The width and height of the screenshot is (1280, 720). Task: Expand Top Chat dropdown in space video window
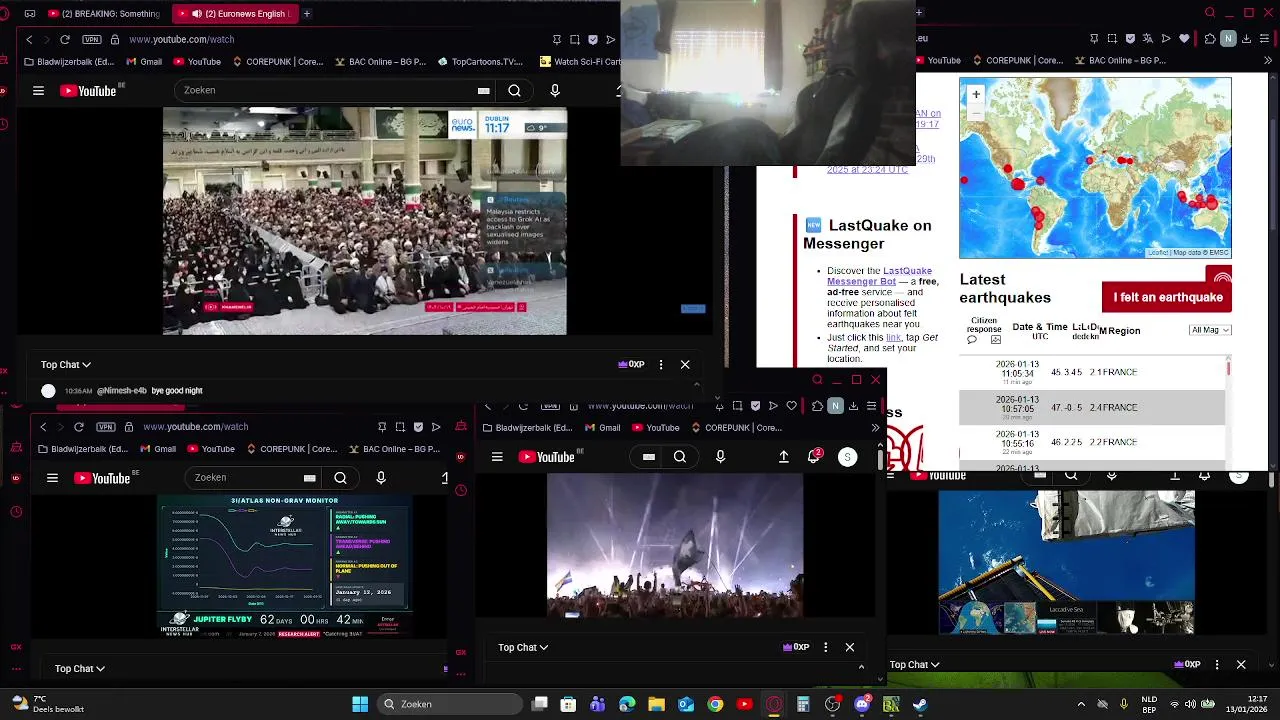click(916, 664)
